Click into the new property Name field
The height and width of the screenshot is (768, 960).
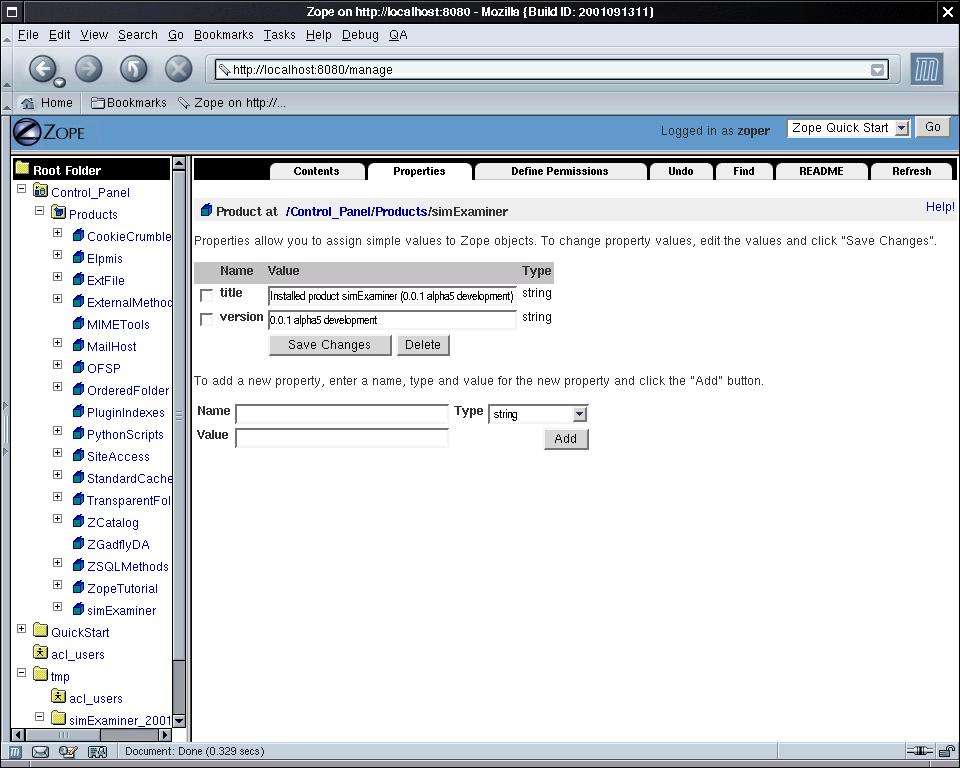pos(342,414)
